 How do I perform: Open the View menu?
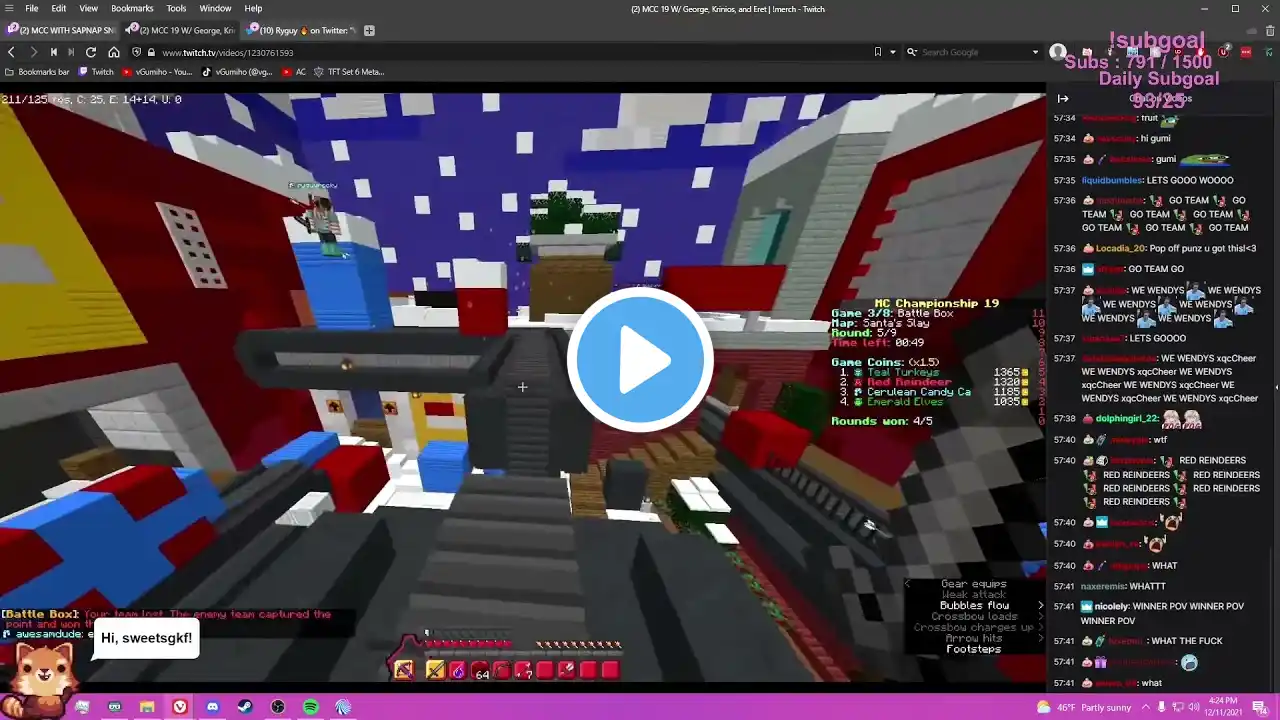tap(88, 9)
